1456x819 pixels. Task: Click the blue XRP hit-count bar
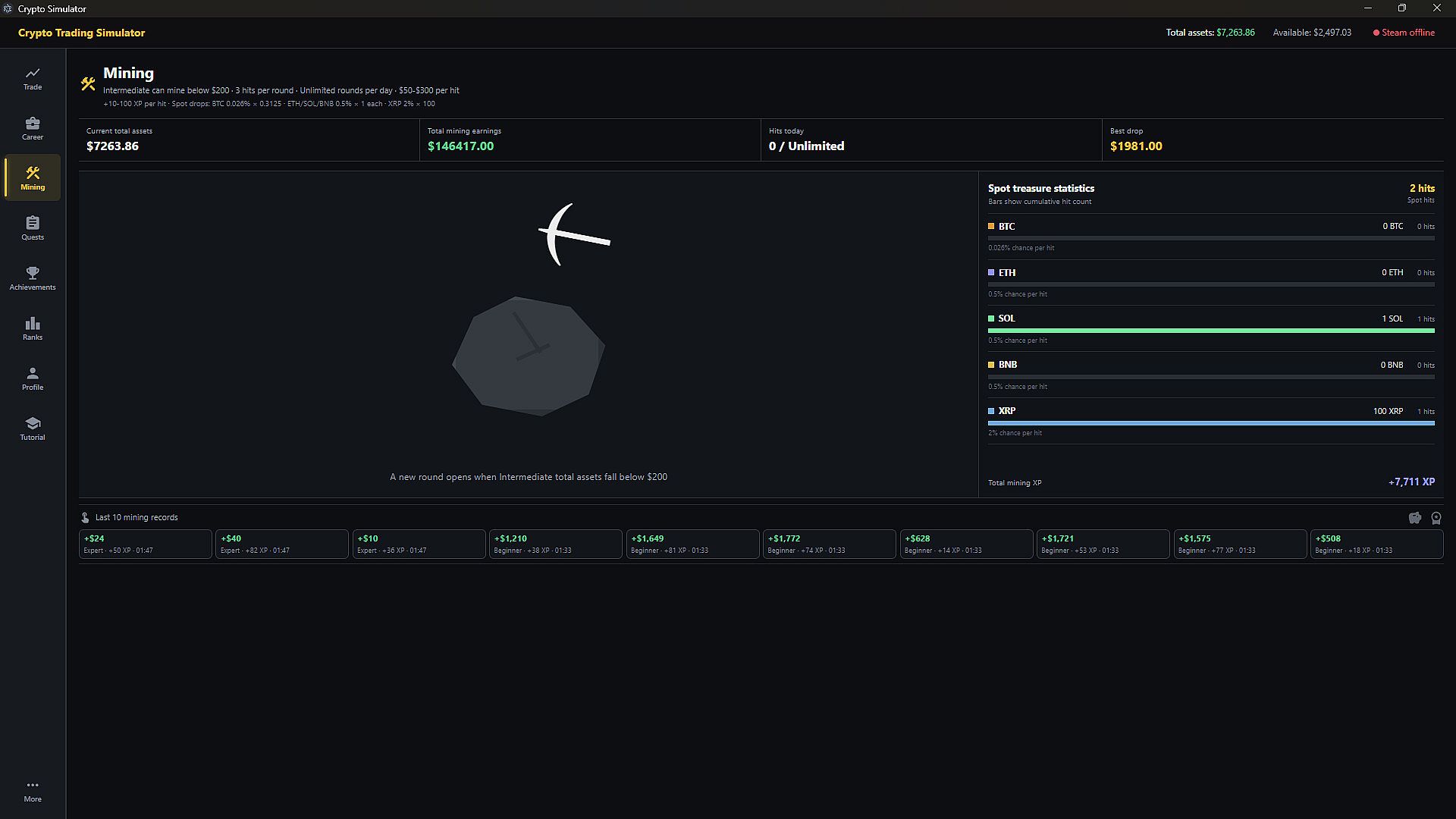pyautogui.click(x=1211, y=423)
